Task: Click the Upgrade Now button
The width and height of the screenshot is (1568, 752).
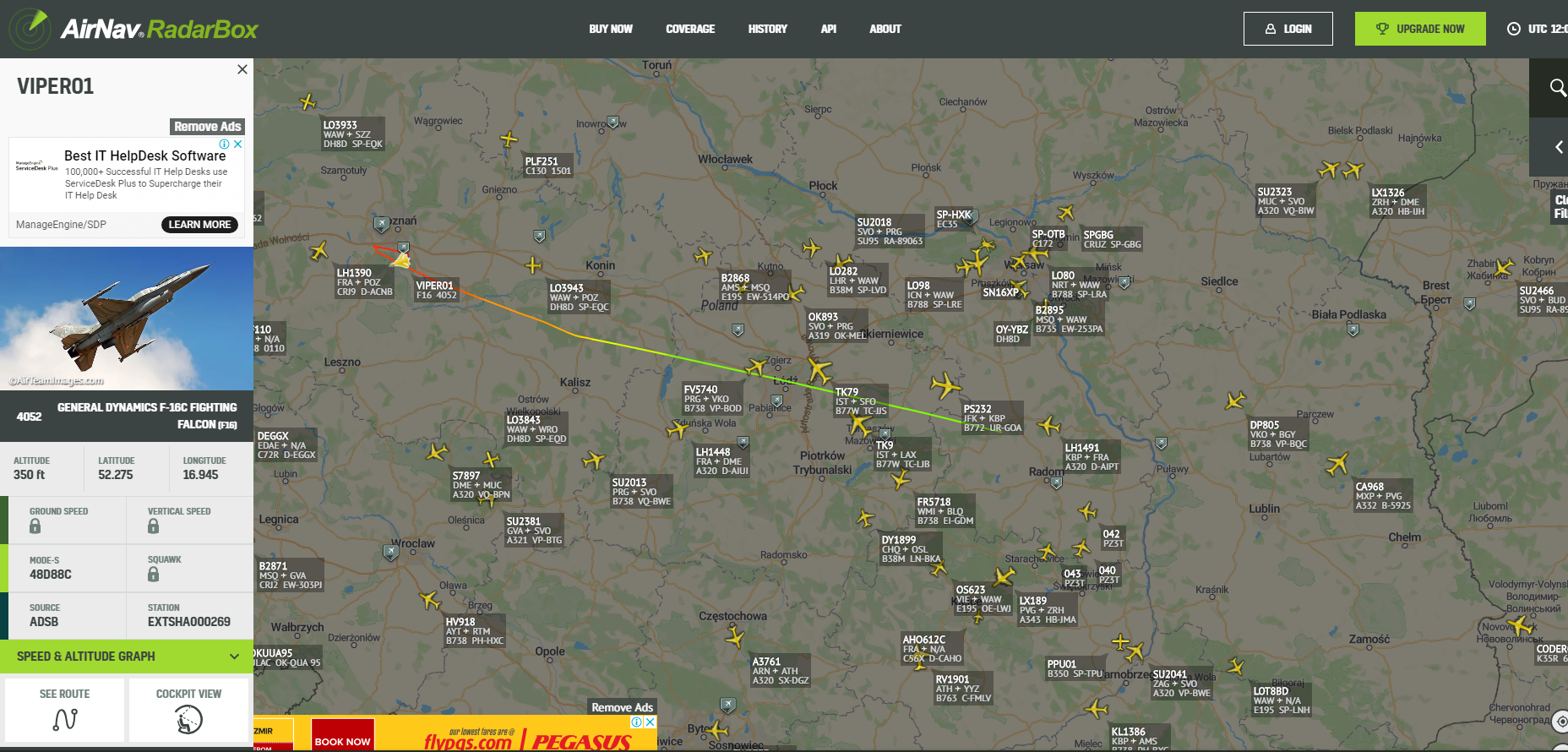Action: 1419,29
